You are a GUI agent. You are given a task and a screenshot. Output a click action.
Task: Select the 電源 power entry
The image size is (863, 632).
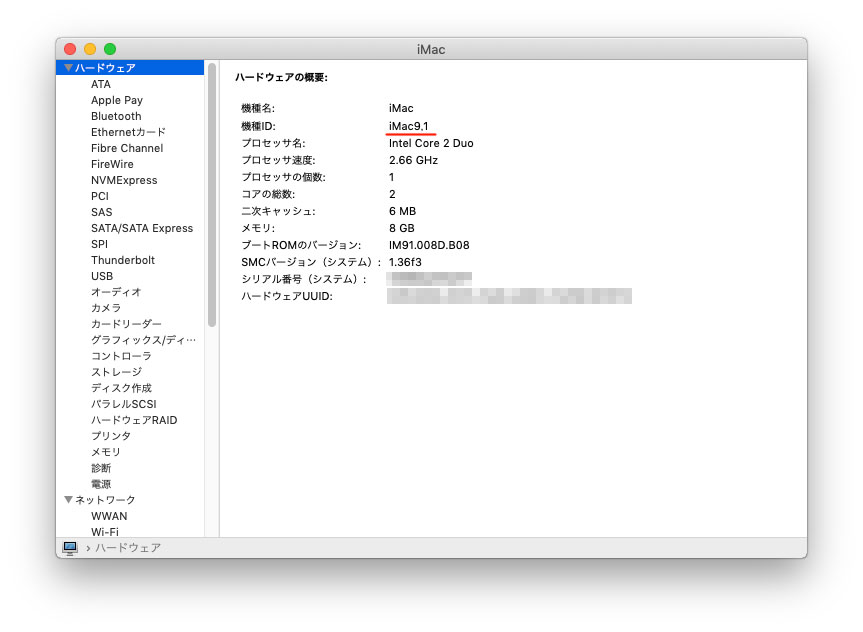tap(101, 484)
